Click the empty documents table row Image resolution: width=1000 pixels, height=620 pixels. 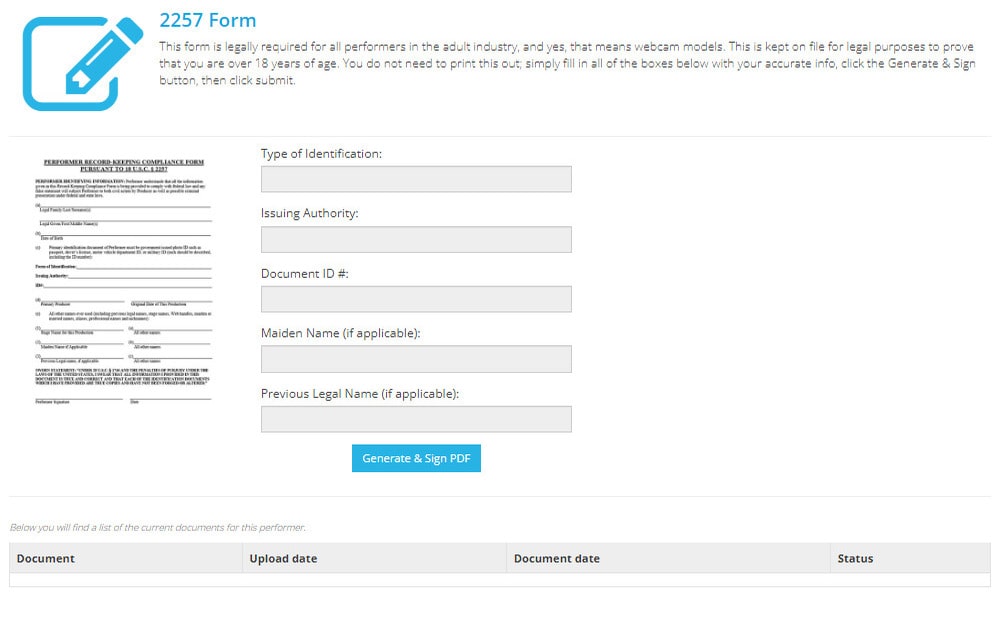(500, 580)
